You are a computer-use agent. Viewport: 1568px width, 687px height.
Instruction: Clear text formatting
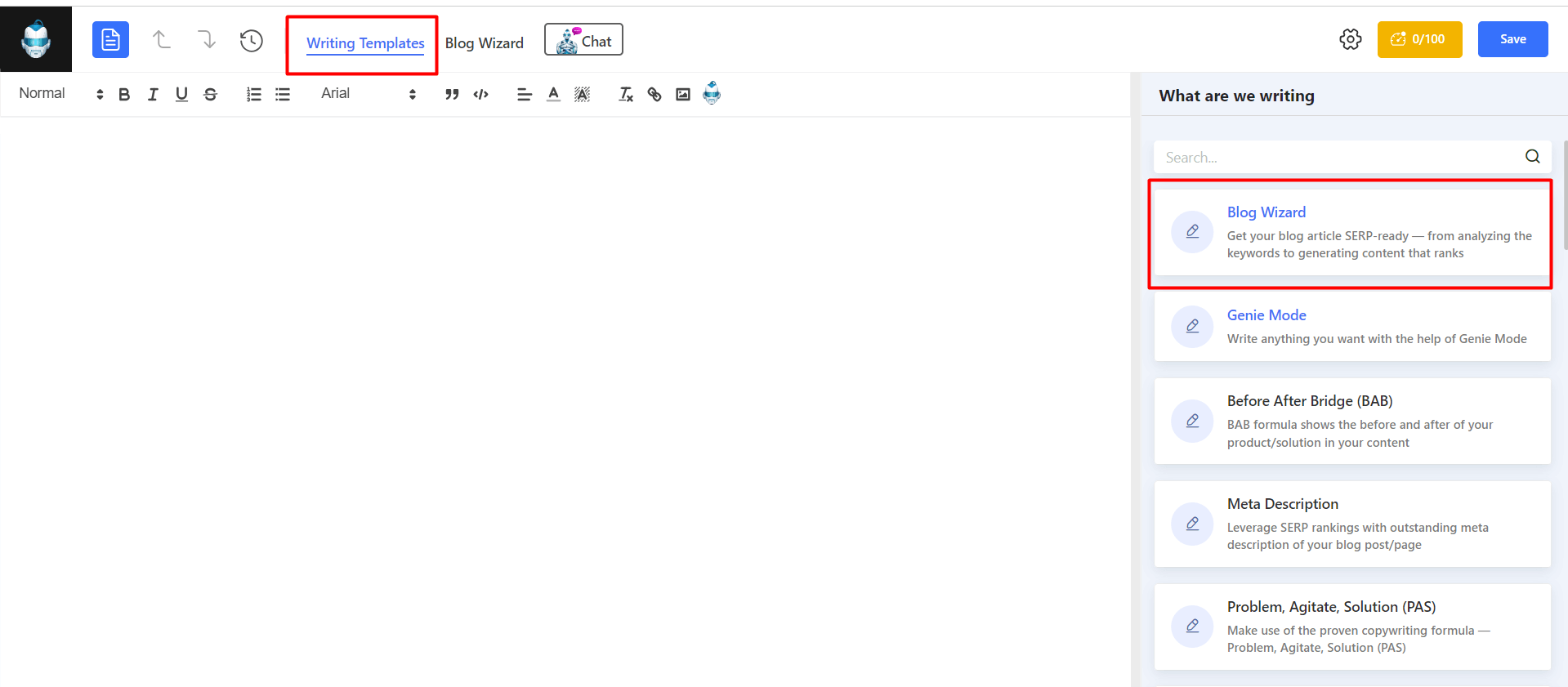pos(626,94)
